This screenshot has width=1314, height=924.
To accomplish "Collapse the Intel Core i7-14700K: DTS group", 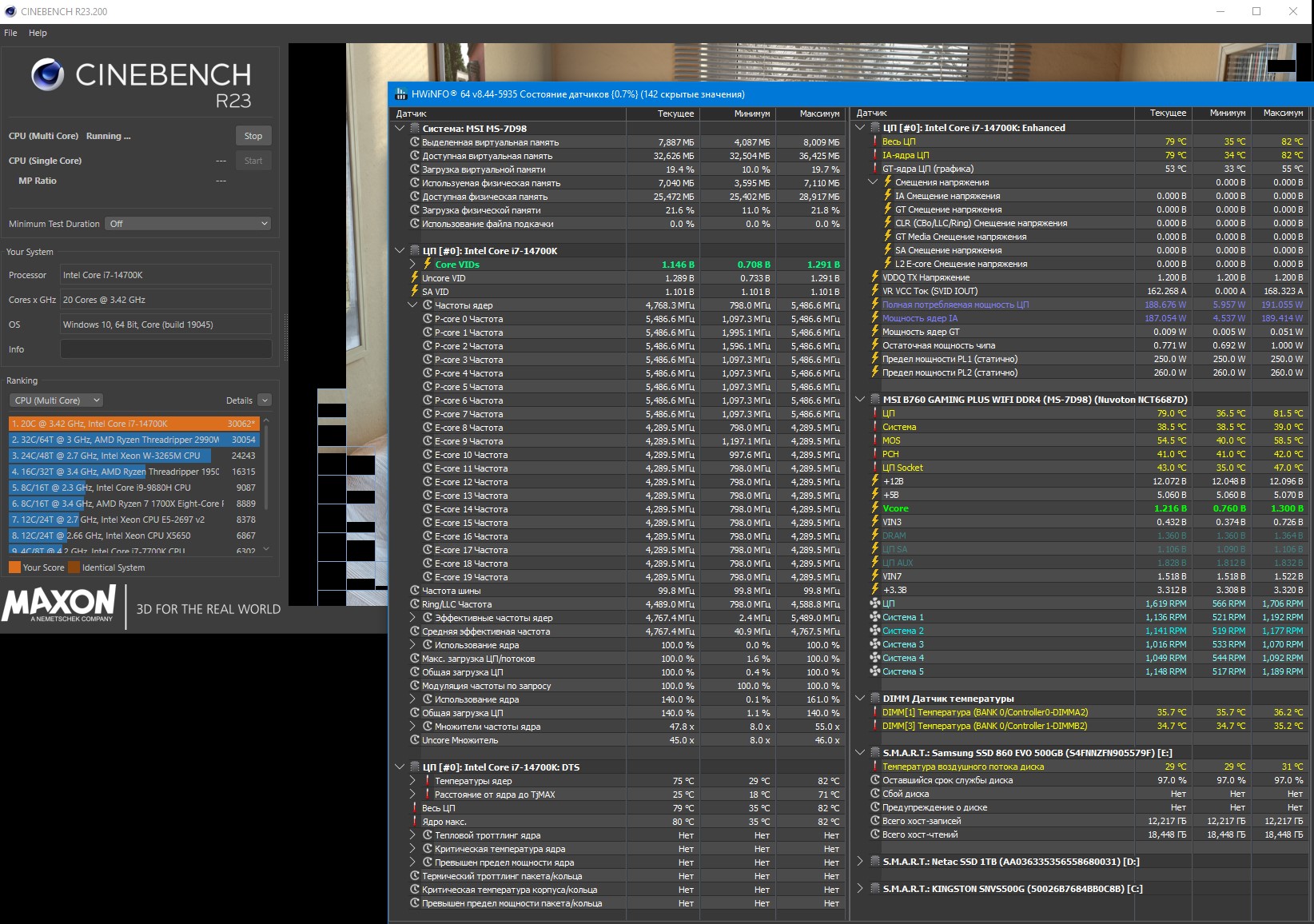I will point(400,767).
